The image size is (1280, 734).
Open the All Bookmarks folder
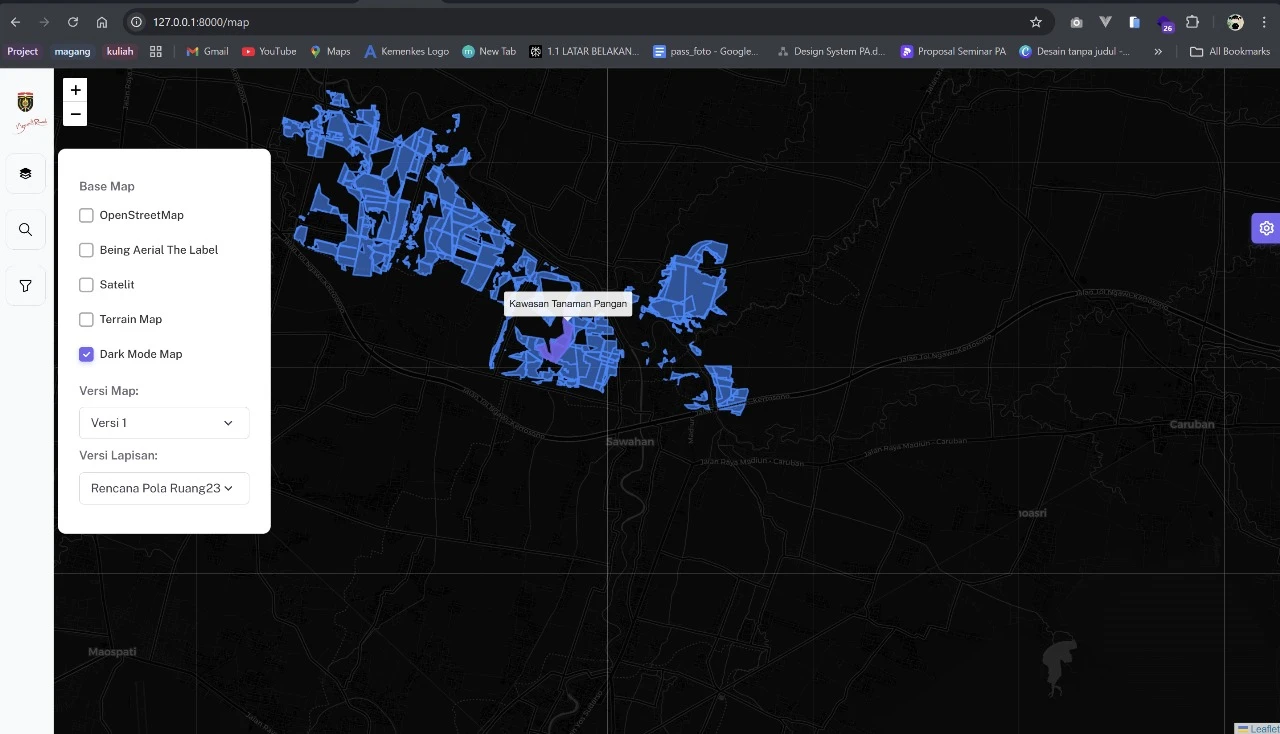(1230, 52)
